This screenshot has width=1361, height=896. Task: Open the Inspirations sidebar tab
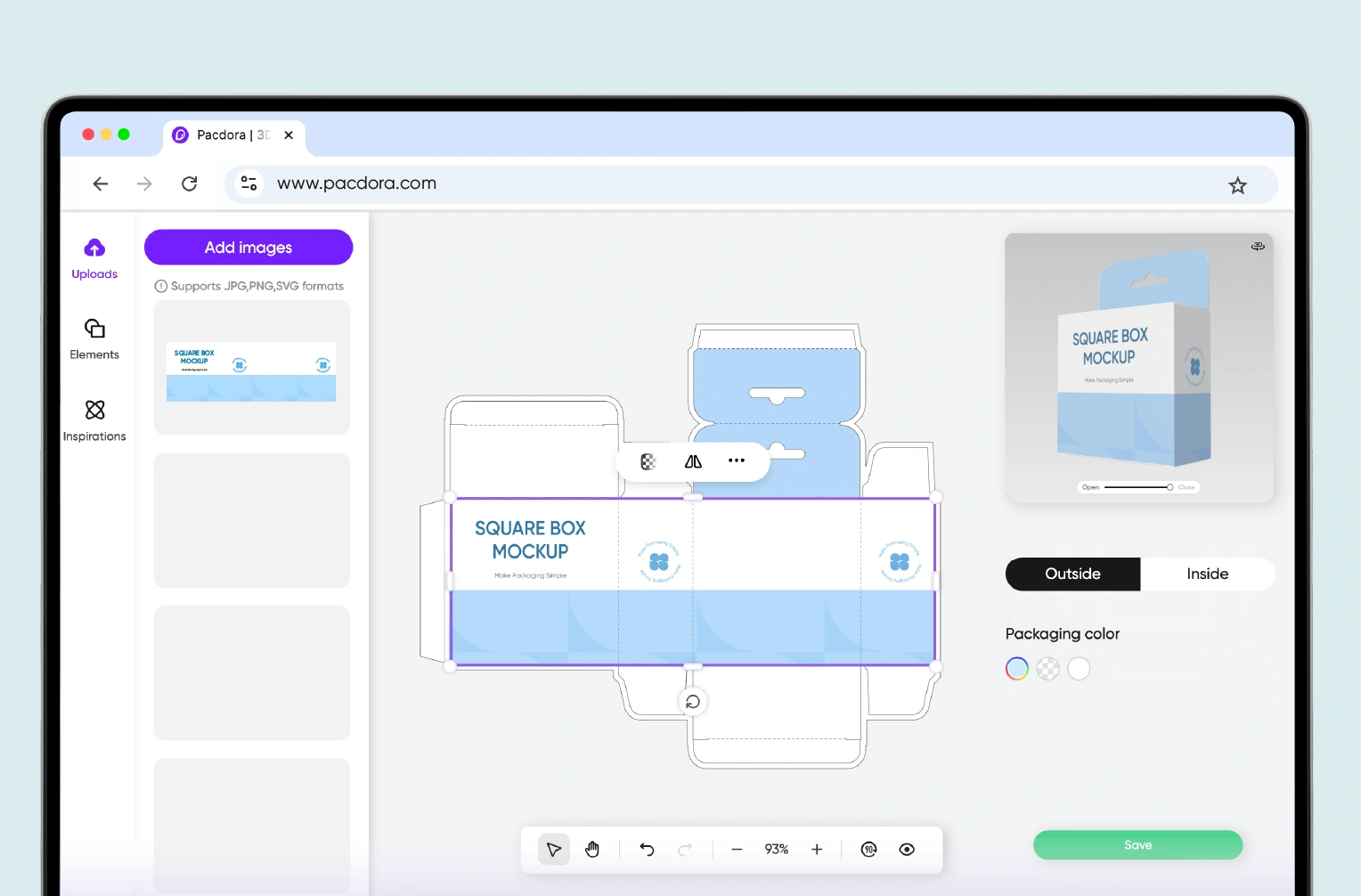94,420
